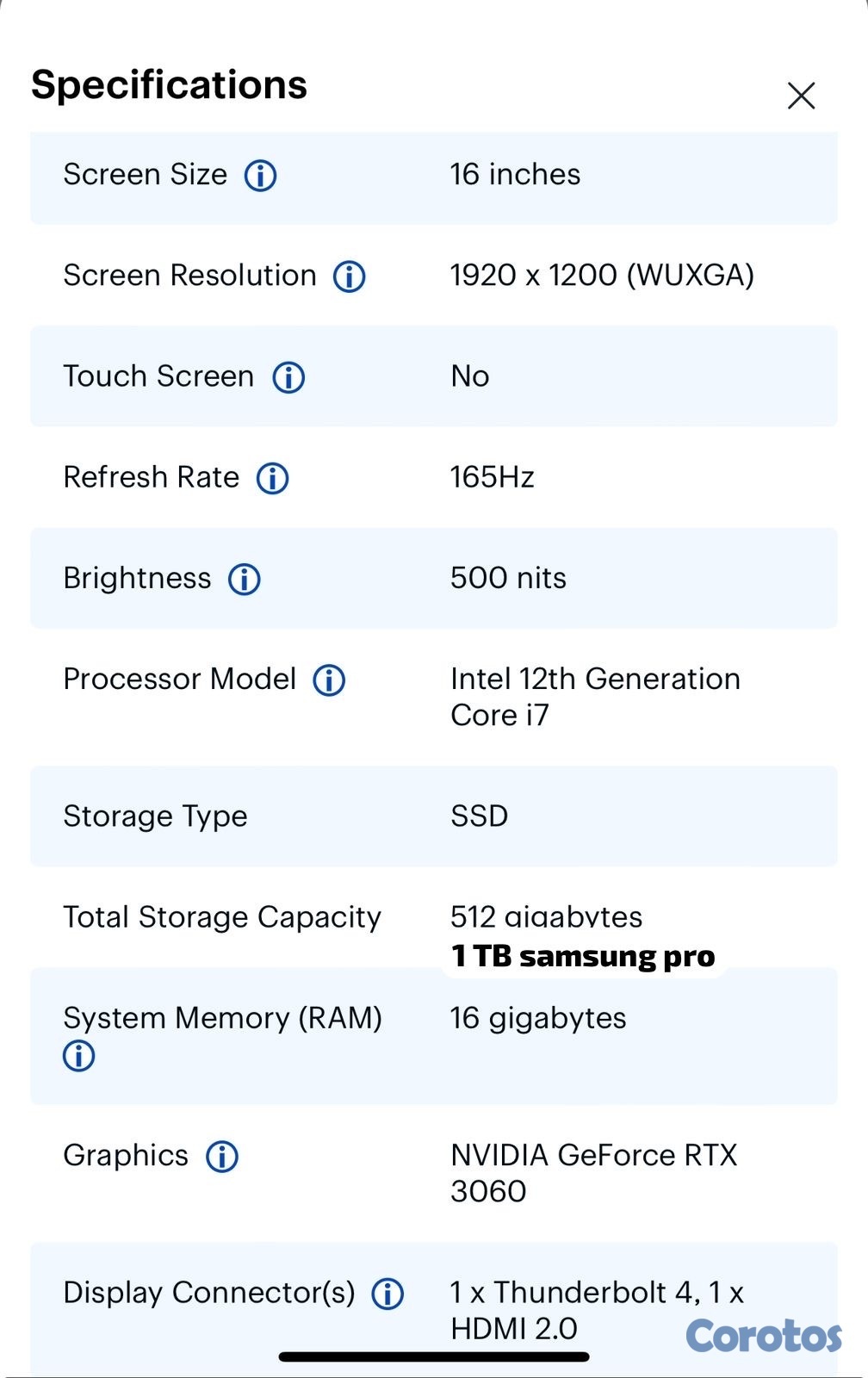Click the 1 TB samsung pro annotation
868x1378 pixels.
583,955
